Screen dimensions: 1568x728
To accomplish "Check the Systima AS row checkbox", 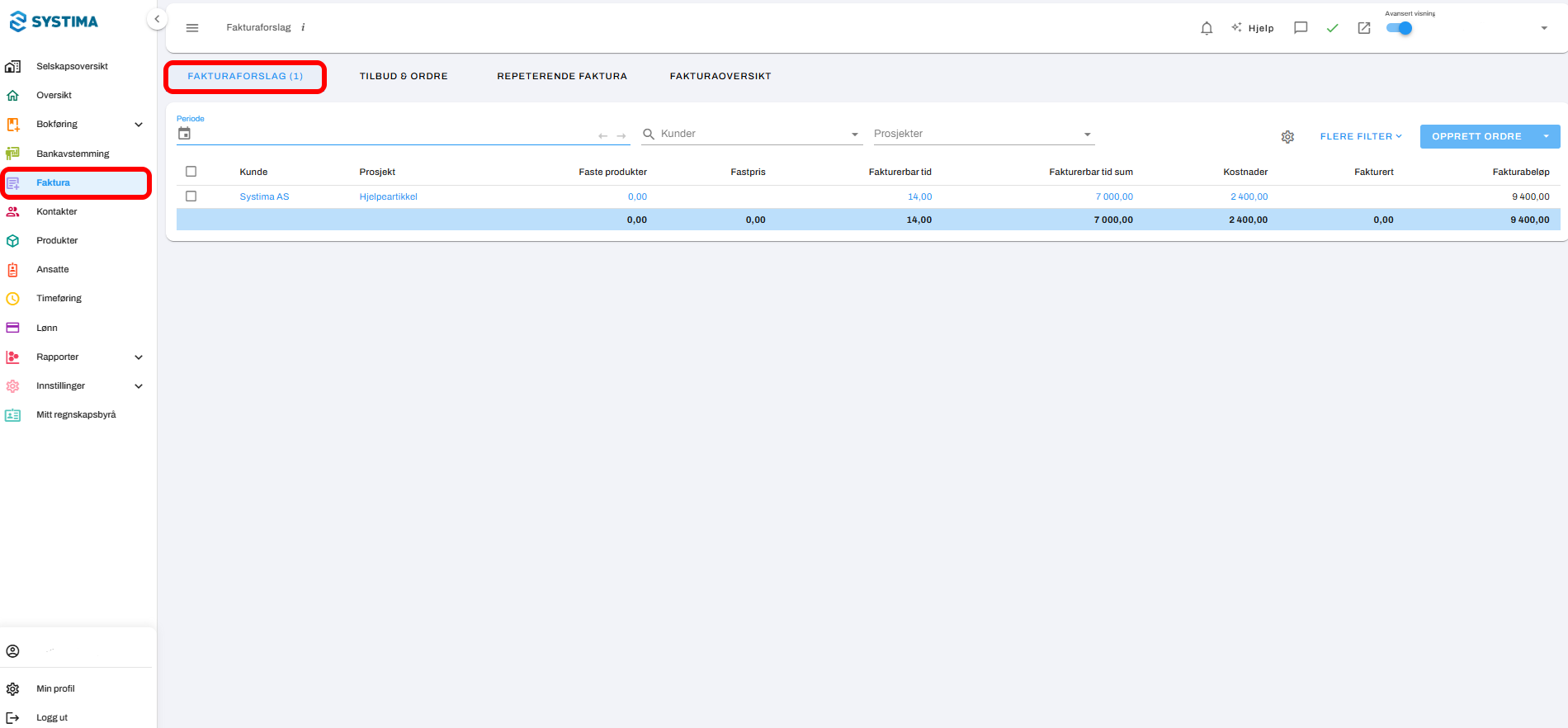I will coord(191,196).
